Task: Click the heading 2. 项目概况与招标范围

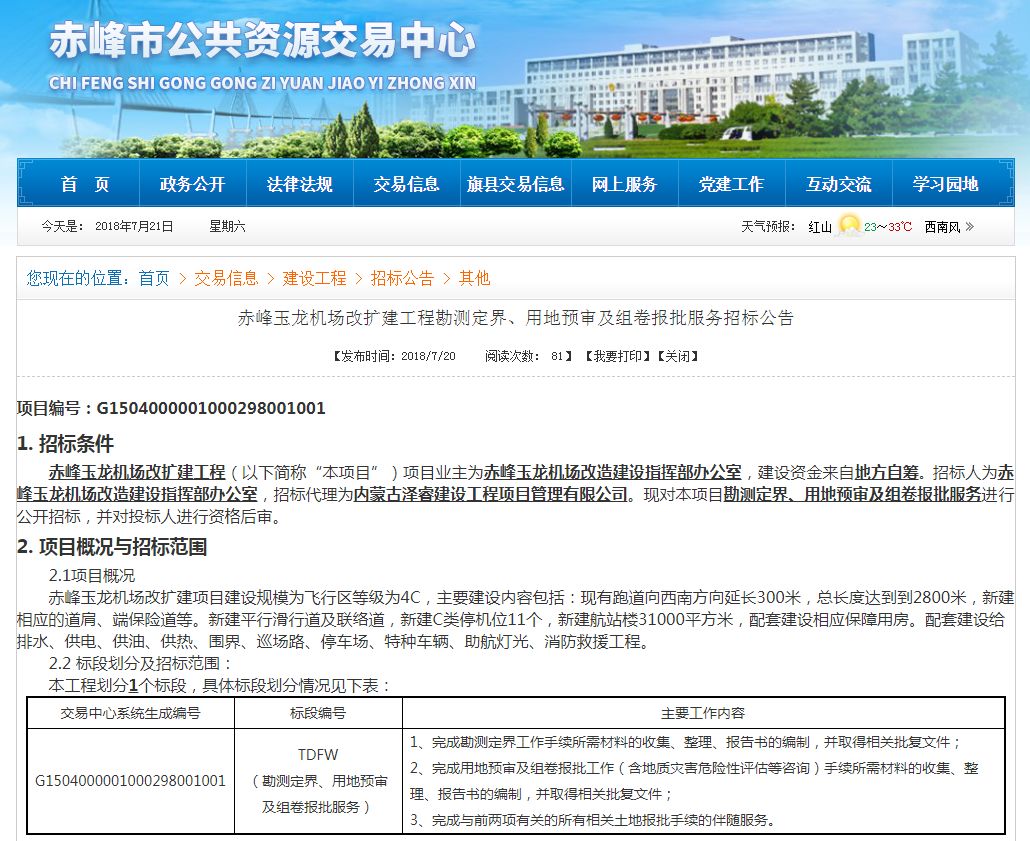Action: [112, 547]
